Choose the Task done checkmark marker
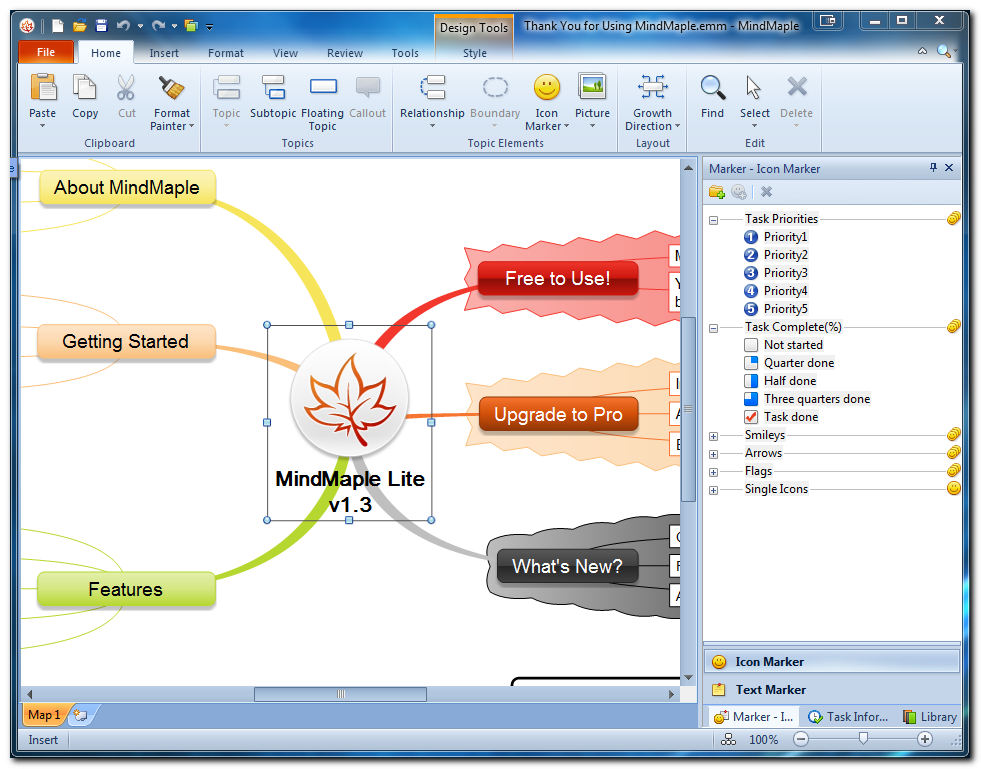This screenshot has width=981, height=769. (x=781, y=417)
